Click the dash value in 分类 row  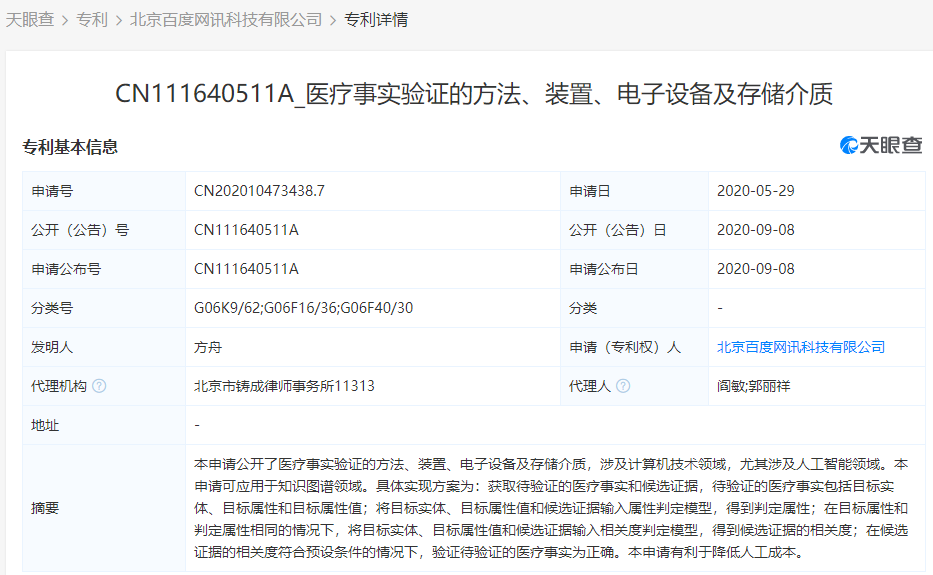click(720, 308)
